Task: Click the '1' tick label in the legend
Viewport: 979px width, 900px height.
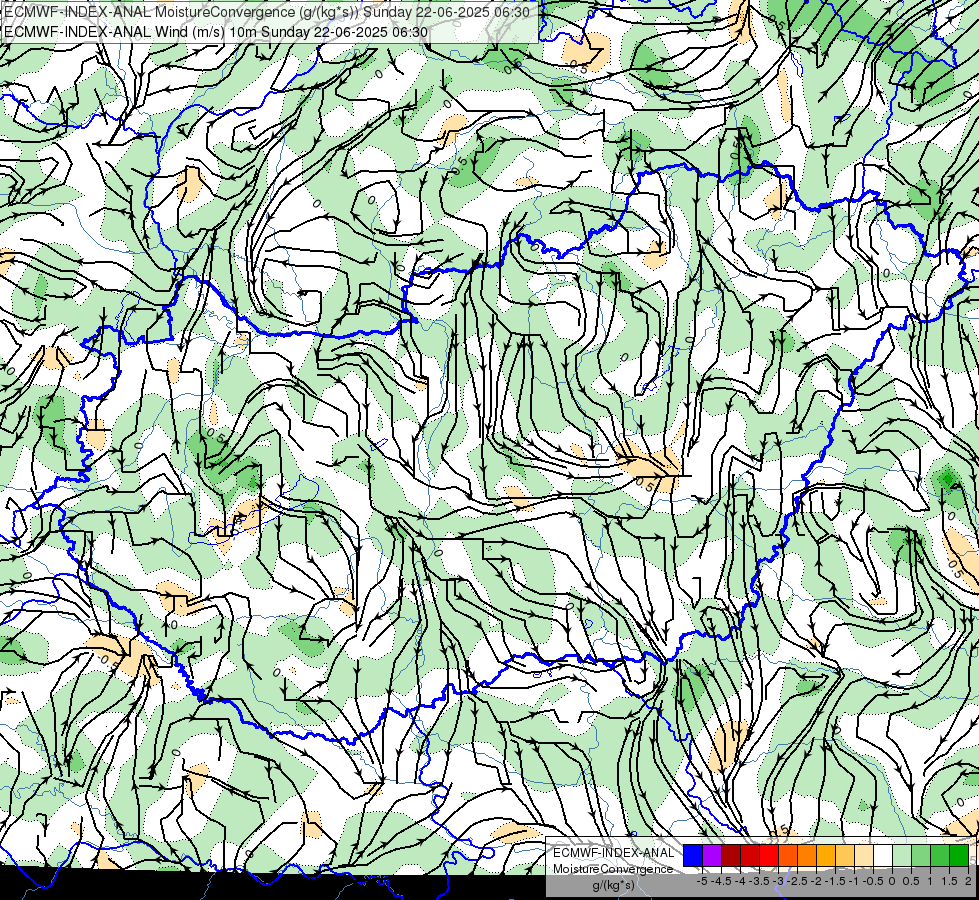Action: coord(930,881)
